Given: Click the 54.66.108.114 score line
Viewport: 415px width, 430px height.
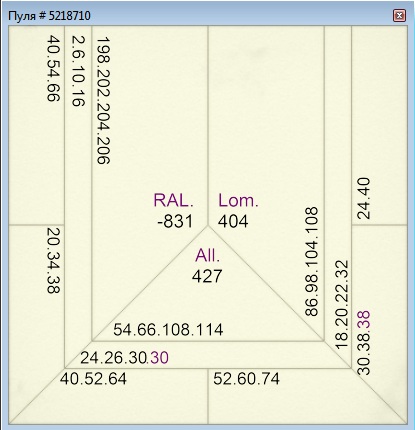Looking at the screenshot, I should [x=168, y=330].
